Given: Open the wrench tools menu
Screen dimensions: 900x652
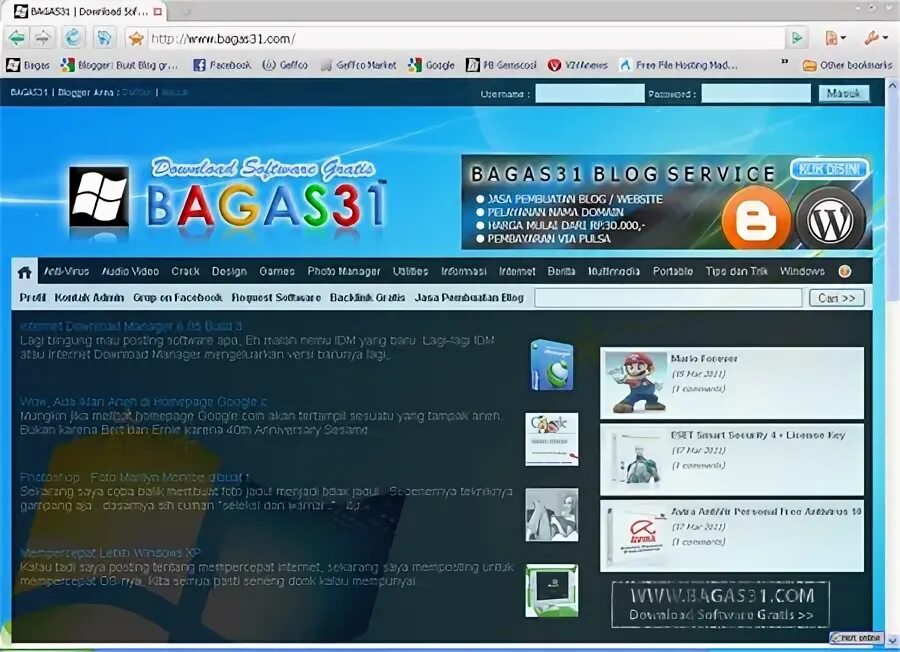Looking at the screenshot, I should click(876, 38).
